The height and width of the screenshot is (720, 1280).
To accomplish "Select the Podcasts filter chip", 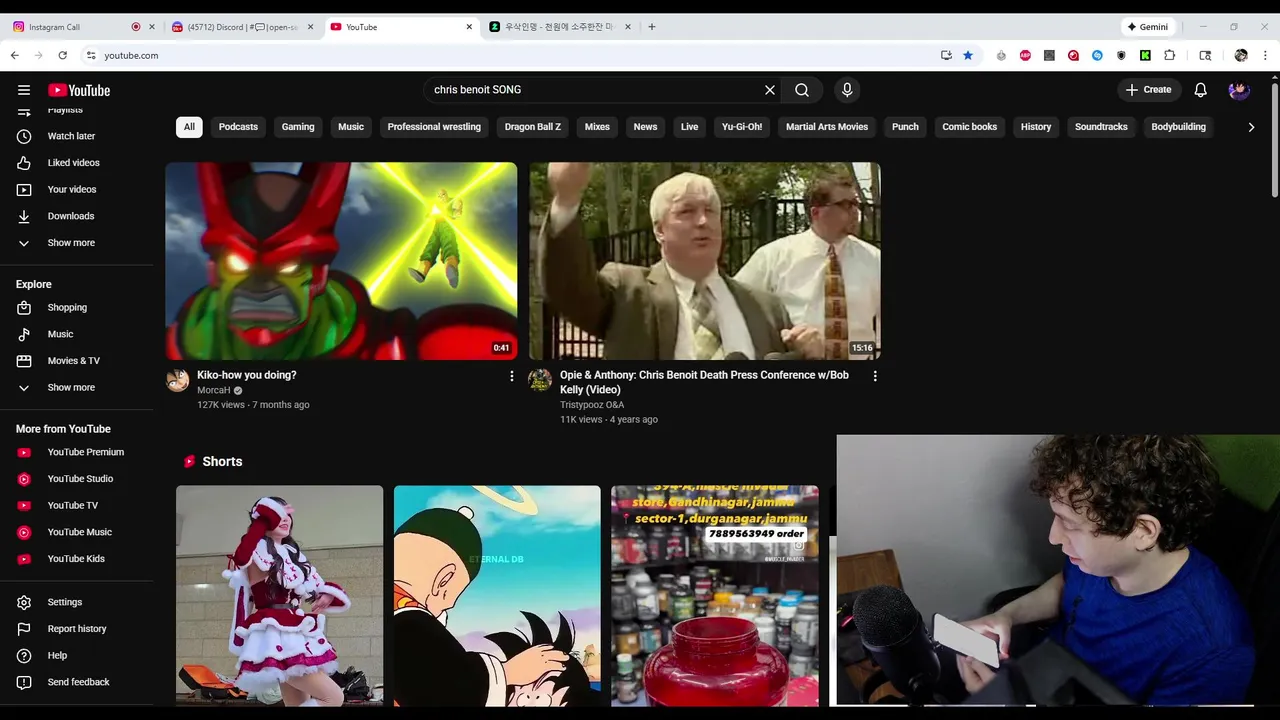I will (238, 127).
